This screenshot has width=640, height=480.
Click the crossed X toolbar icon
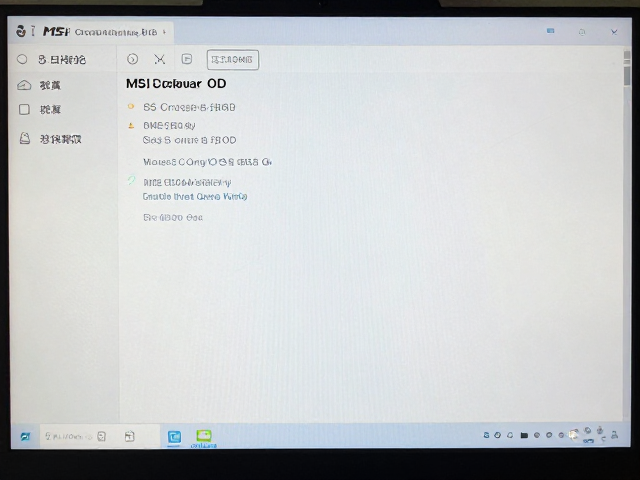pyautogui.click(x=160, y=60)
